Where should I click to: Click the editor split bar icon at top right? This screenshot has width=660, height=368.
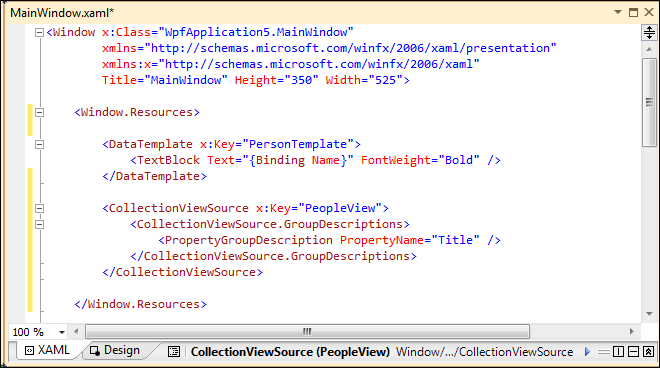coord(649,32)
